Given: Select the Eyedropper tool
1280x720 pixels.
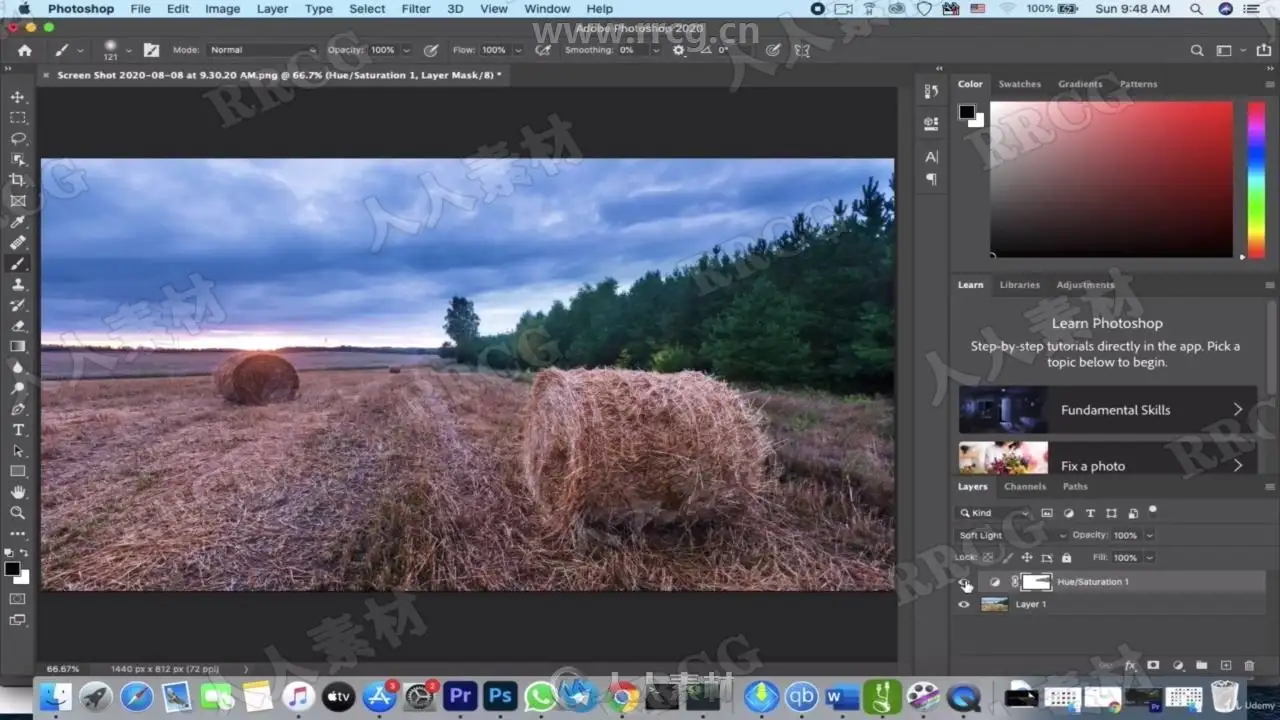Looking at the screenshot, I should point(18,222).
